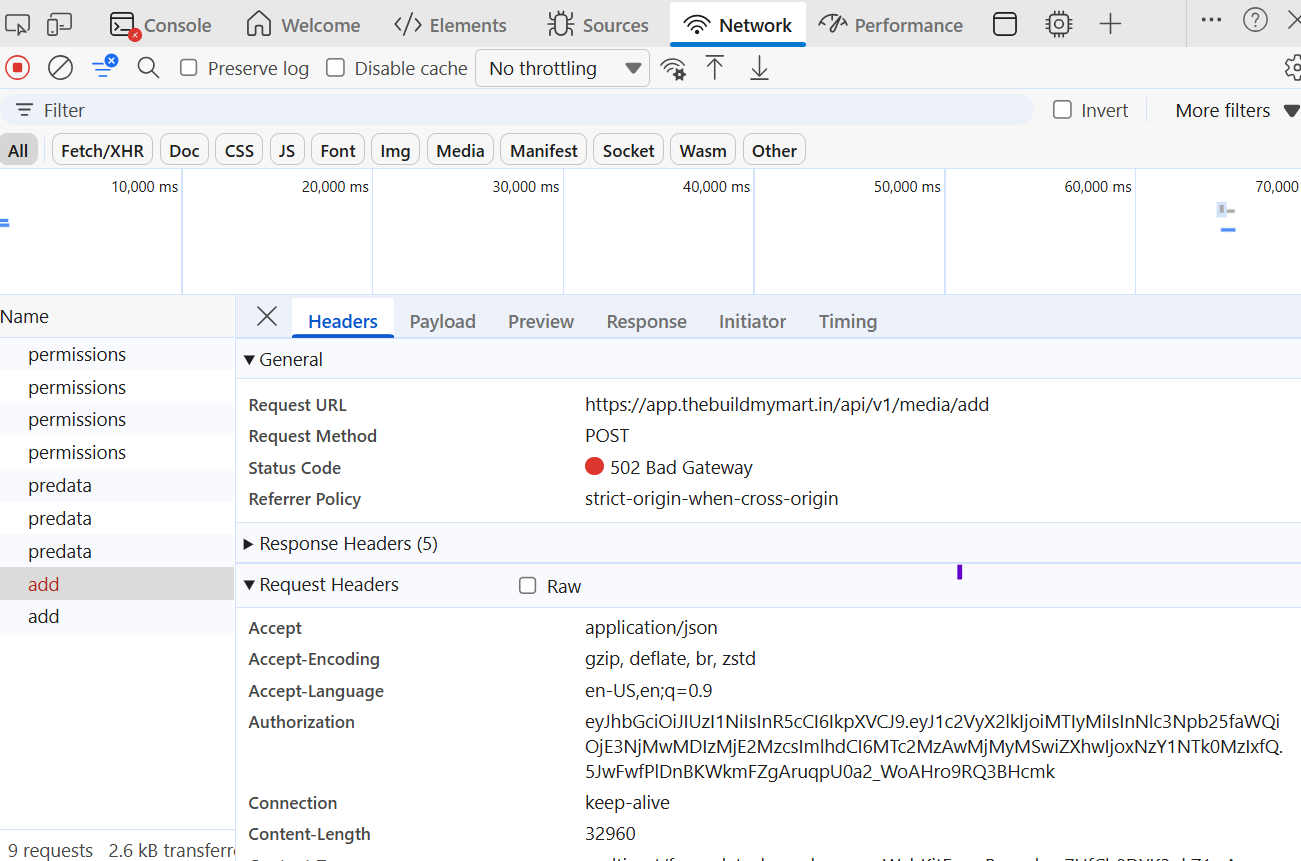Open the Performance tab
Screen dimensions: 1301x861
pos(891,25)
